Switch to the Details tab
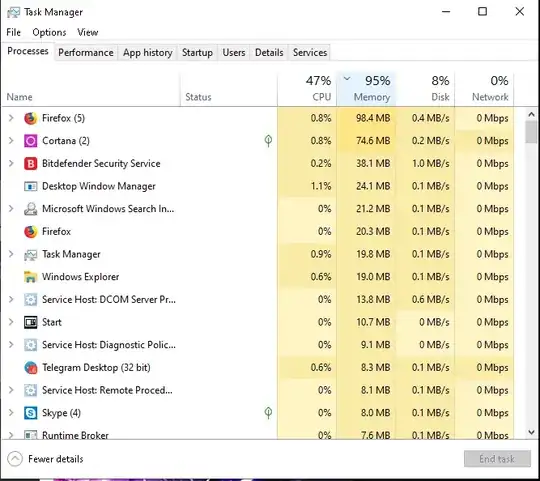Image resolution: width=540 pixels, height=481 pixels. pyautogui.click(x=269, y=53)
